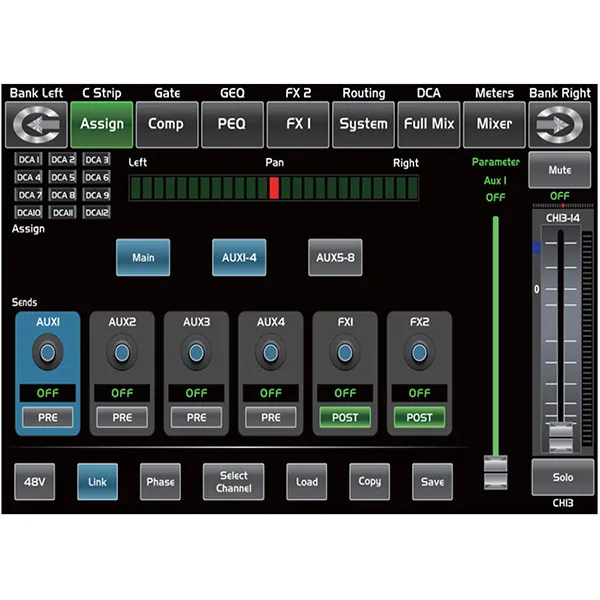
Task: Click the CH13-14 channel fader handle
Action: 561,437
